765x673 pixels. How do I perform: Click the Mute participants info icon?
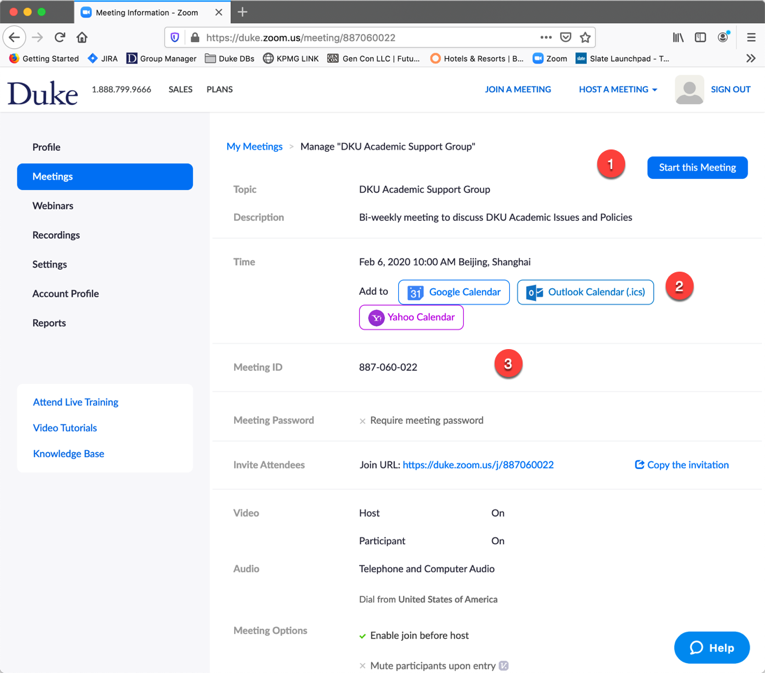(x=504, y=666)
